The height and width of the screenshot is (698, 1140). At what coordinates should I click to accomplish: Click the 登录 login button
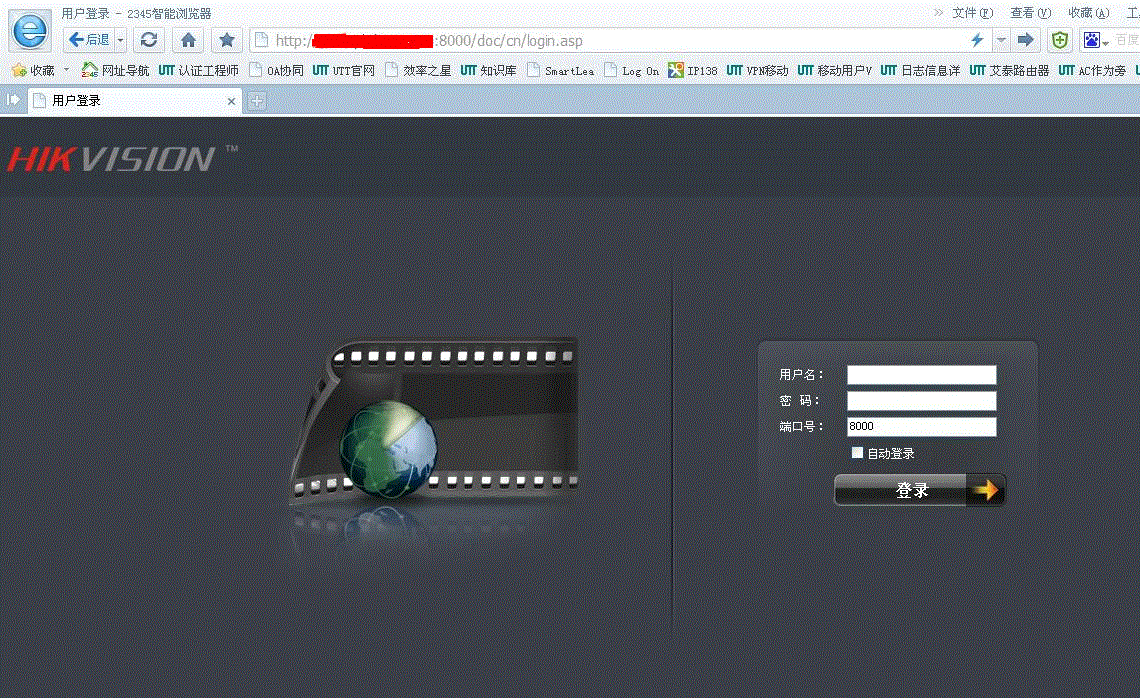(x=920, y=490)
